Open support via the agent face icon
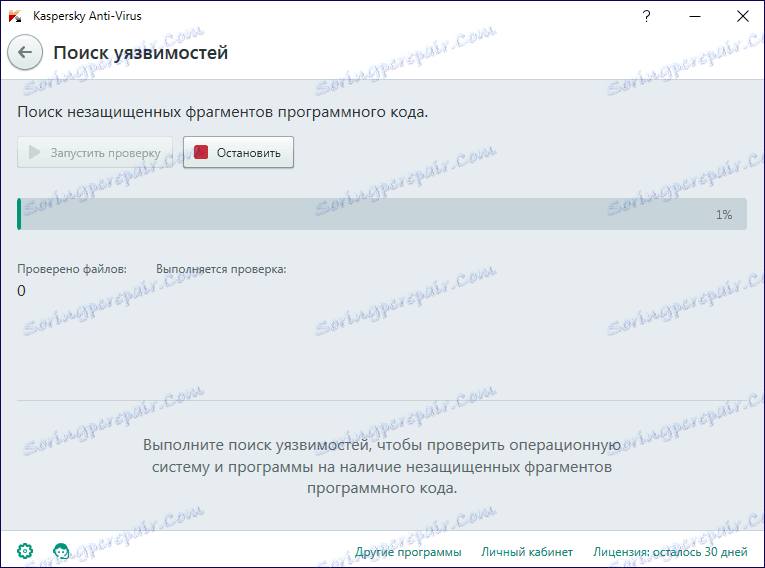Viewport: 765px width, 568px height. [x=61, y=551]
